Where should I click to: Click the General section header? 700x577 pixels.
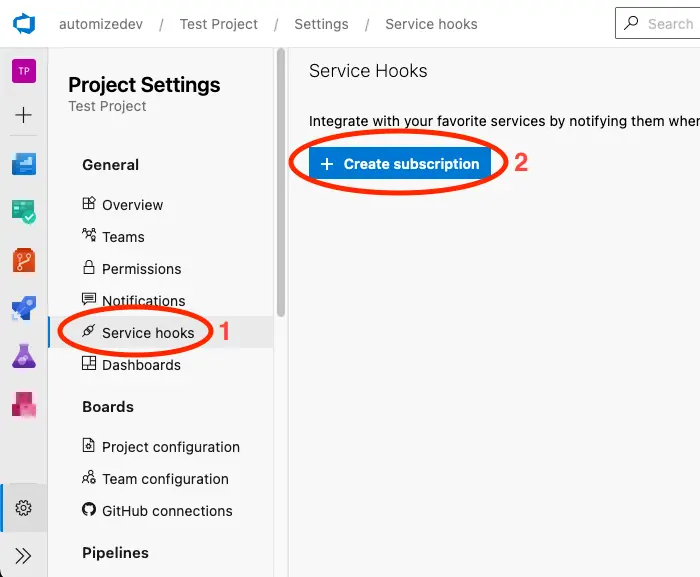(x=110, y=165)
